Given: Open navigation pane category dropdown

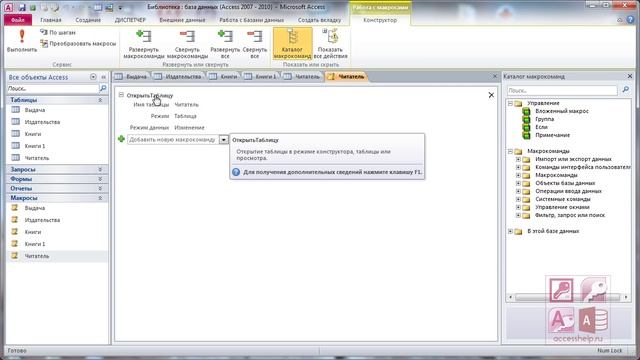Looking at the screenshot, I should [x=93, y=77].
